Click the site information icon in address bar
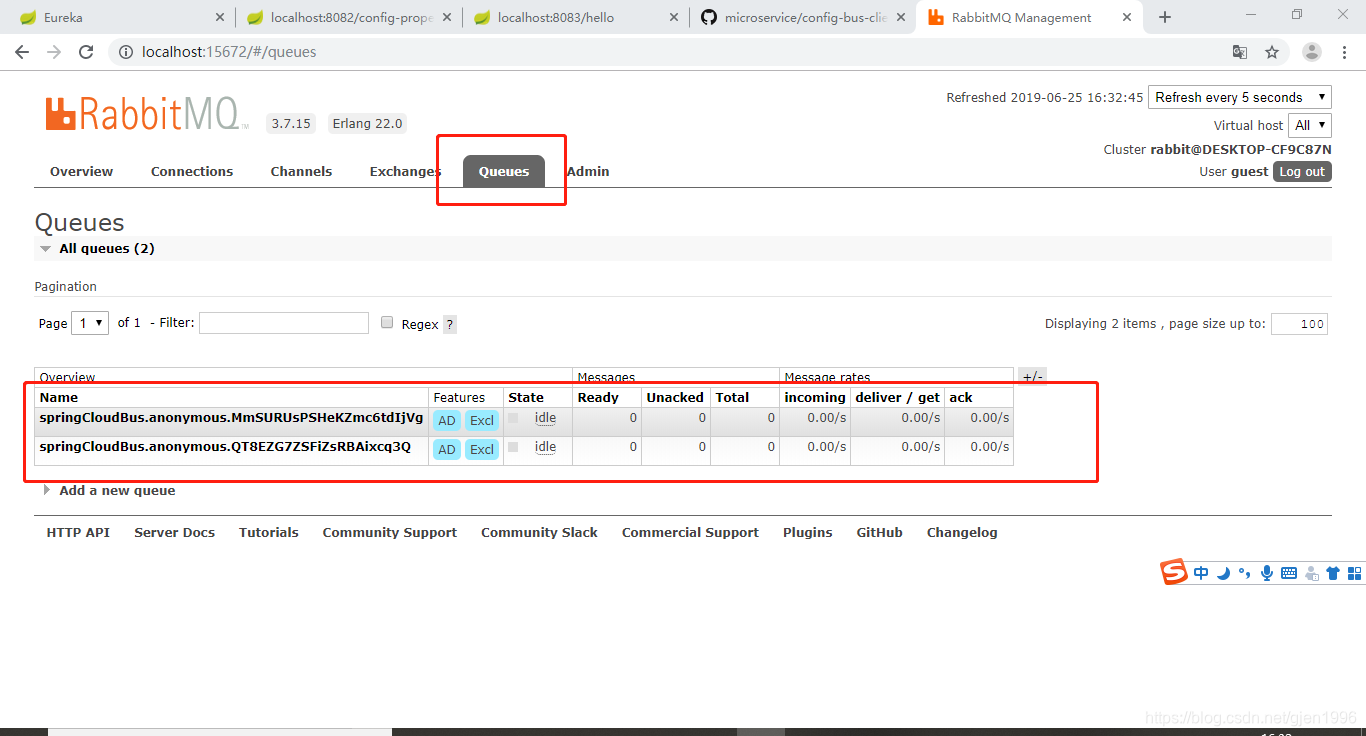The image size is (1366, 736). (x=126, y=52)
